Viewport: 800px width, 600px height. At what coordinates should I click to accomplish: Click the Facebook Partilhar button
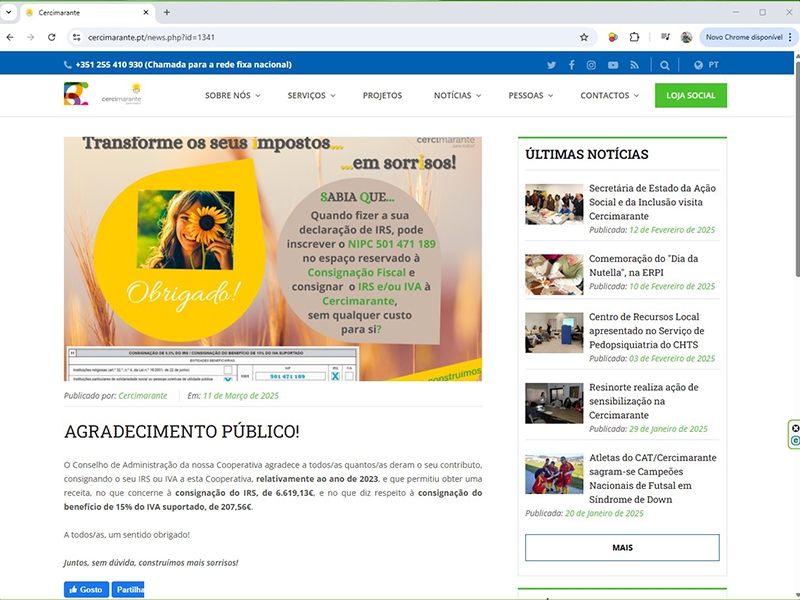128,589
